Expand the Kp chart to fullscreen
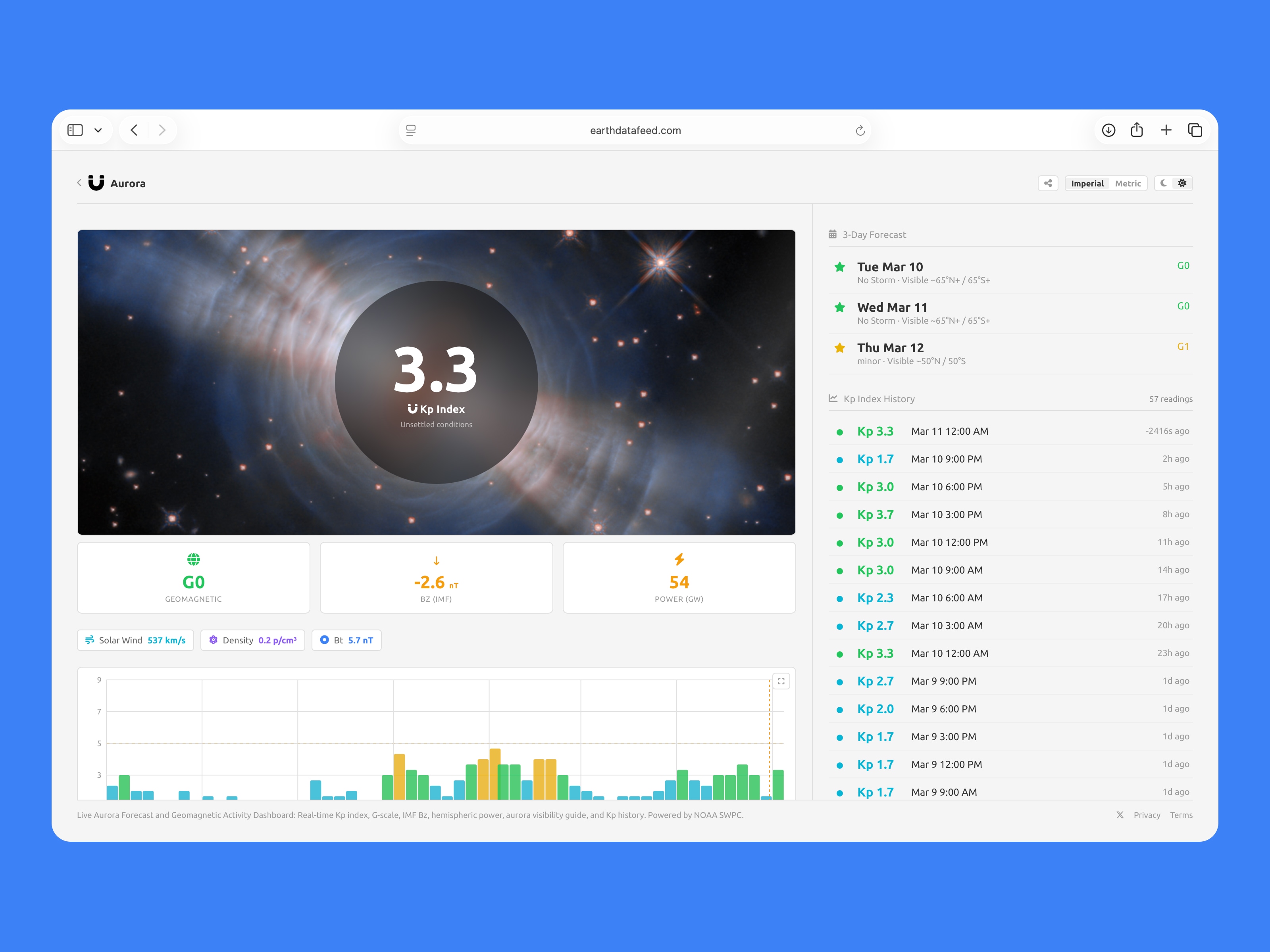 tap(781, 681)
